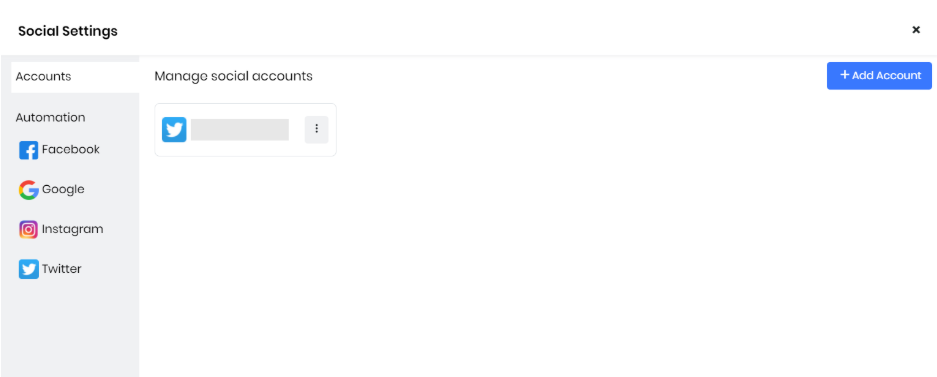The height and width of the screenshot is (377, 937).
Task: Close the Social Settings dialog
Action: pos(915,30)
